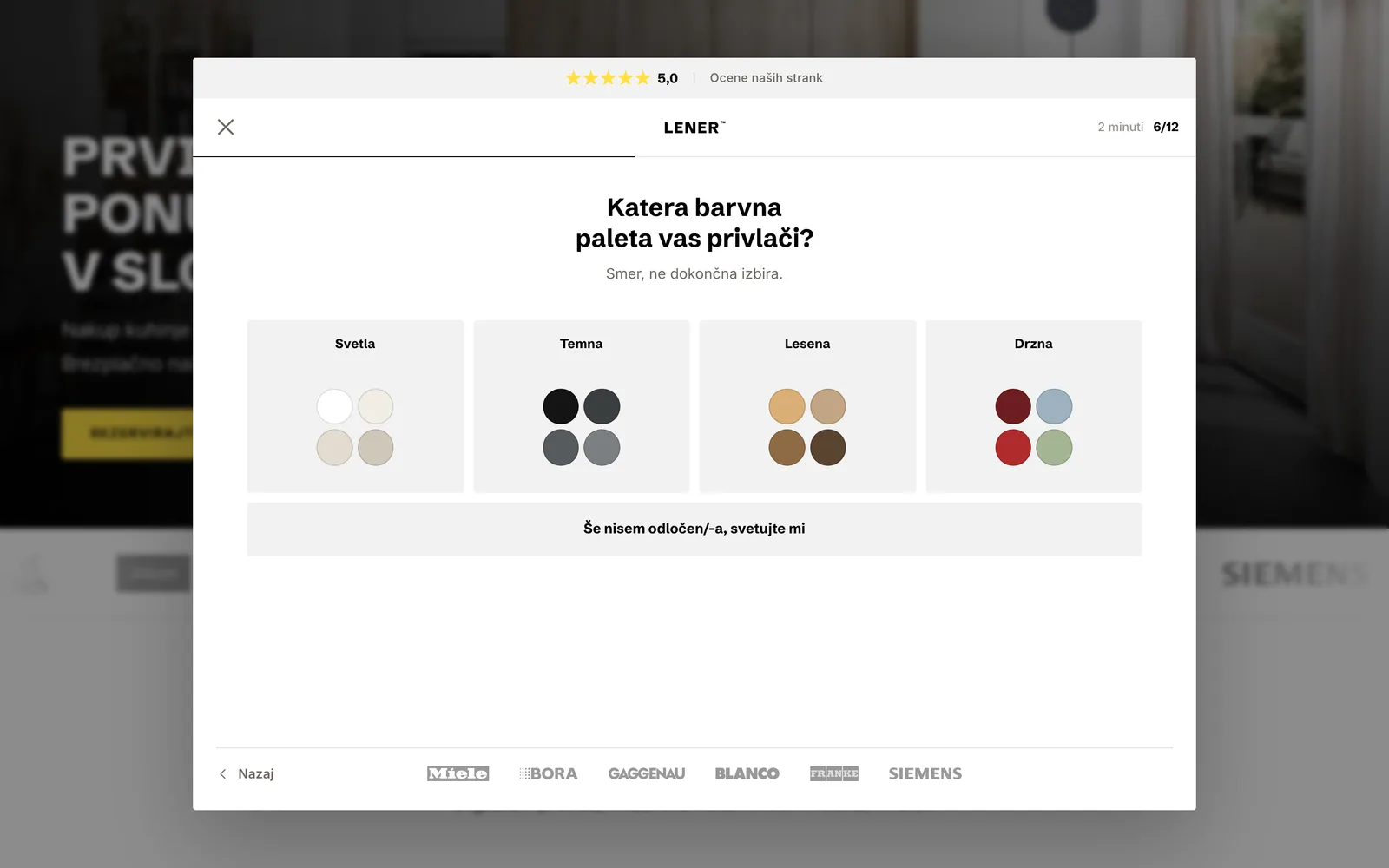Viewport: 1389px width, 868px height.
Task: Click the '2 minuti' time estimate
Action: pos(1121,127)
